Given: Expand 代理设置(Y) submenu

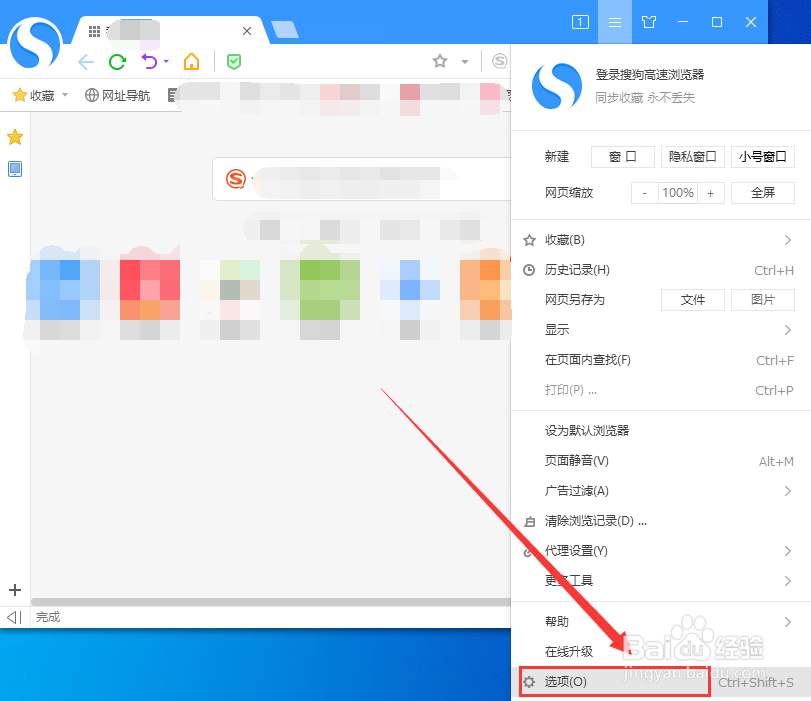Looking at the screenshot, I should (660, 551).
